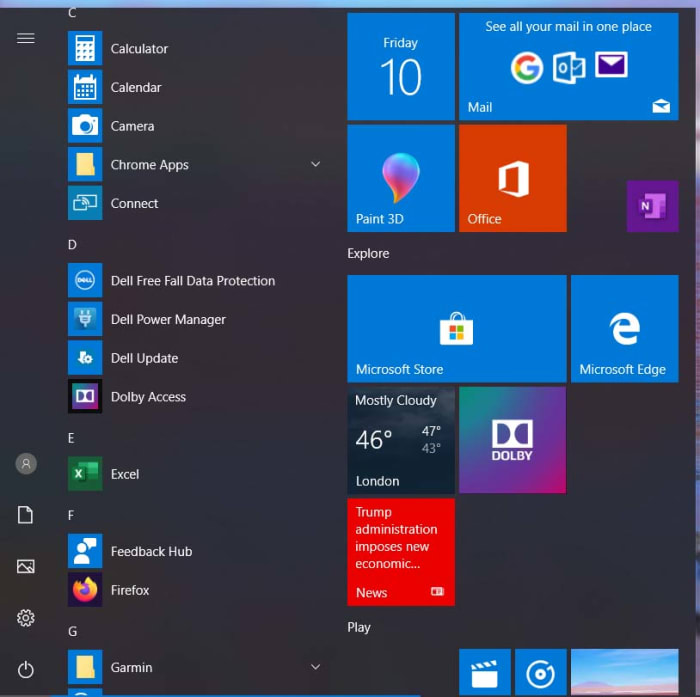Click the letter D section header
Screen dimensions: 700x697
point(72,244)
